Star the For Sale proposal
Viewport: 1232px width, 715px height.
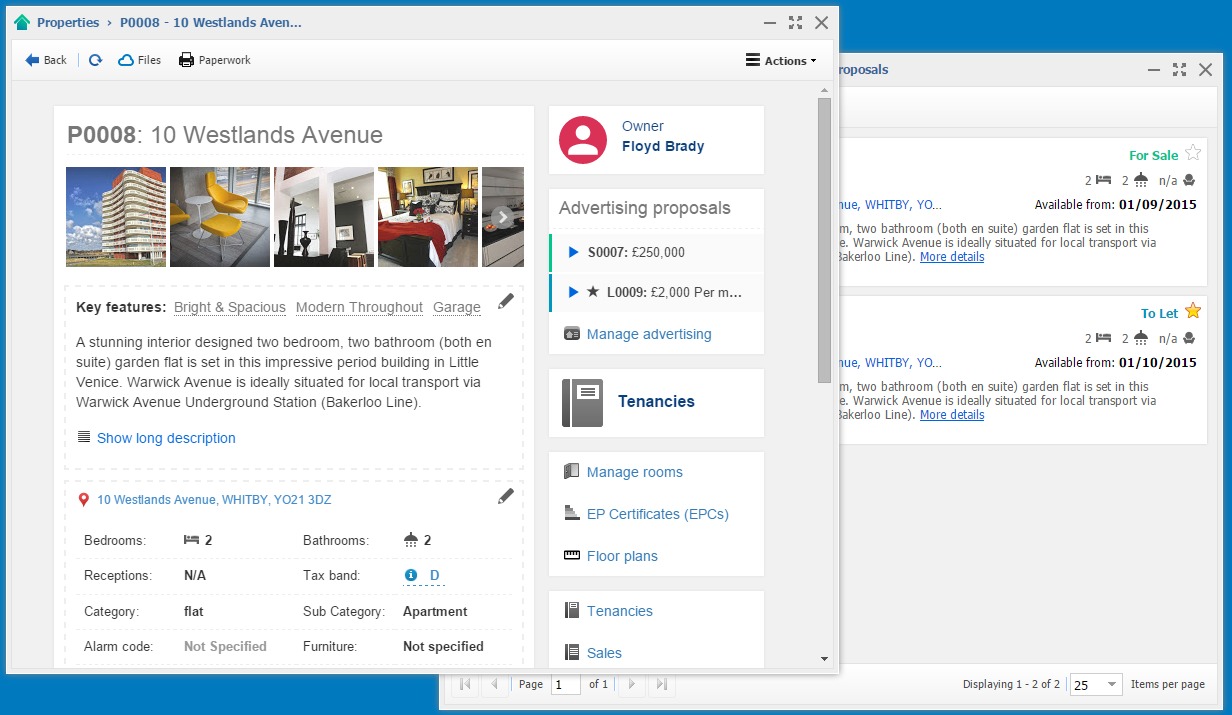(1192, 153)
